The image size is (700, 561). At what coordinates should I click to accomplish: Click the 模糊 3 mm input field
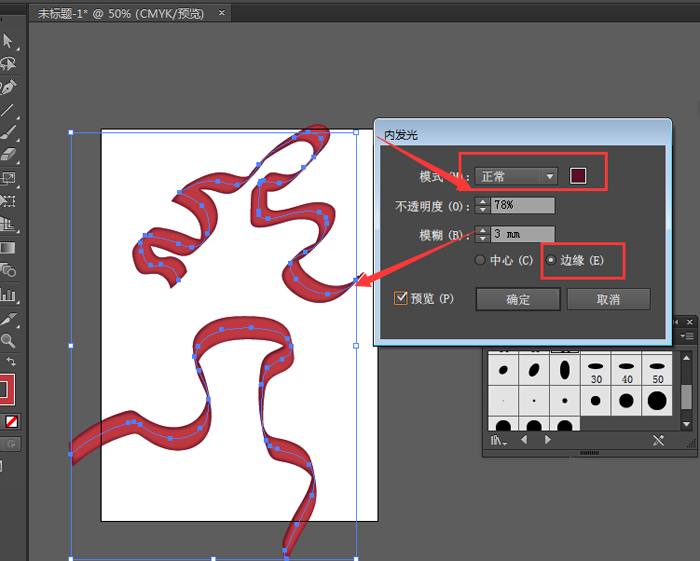[523, 234]
